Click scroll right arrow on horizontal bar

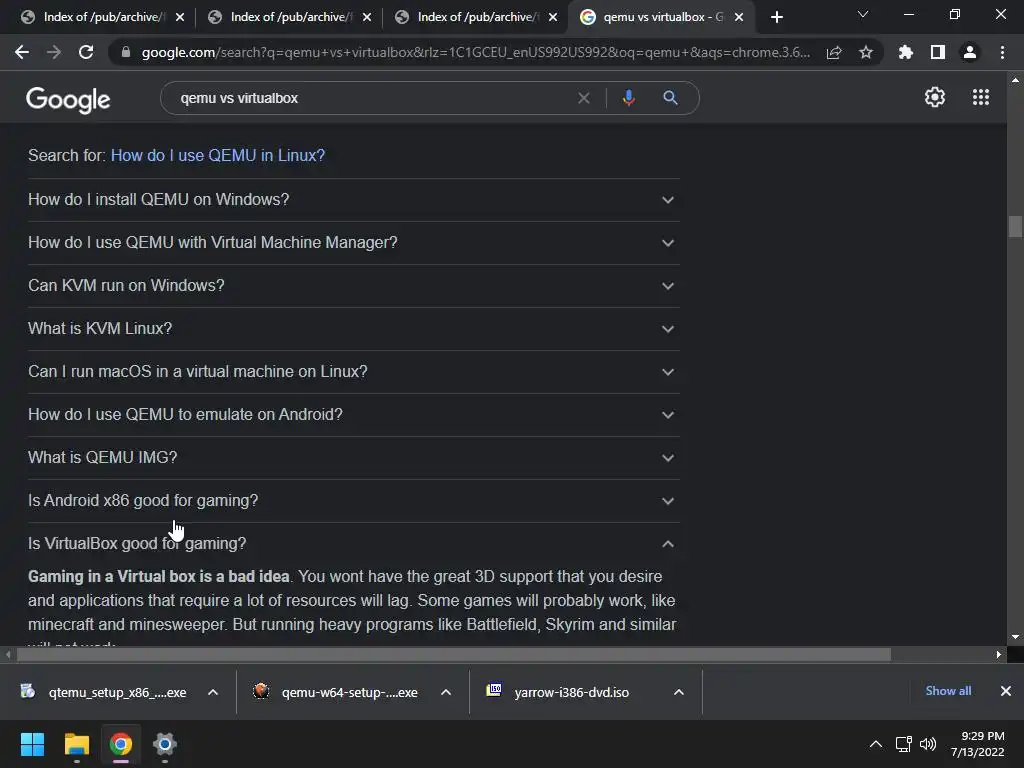(x=999, y=654)
